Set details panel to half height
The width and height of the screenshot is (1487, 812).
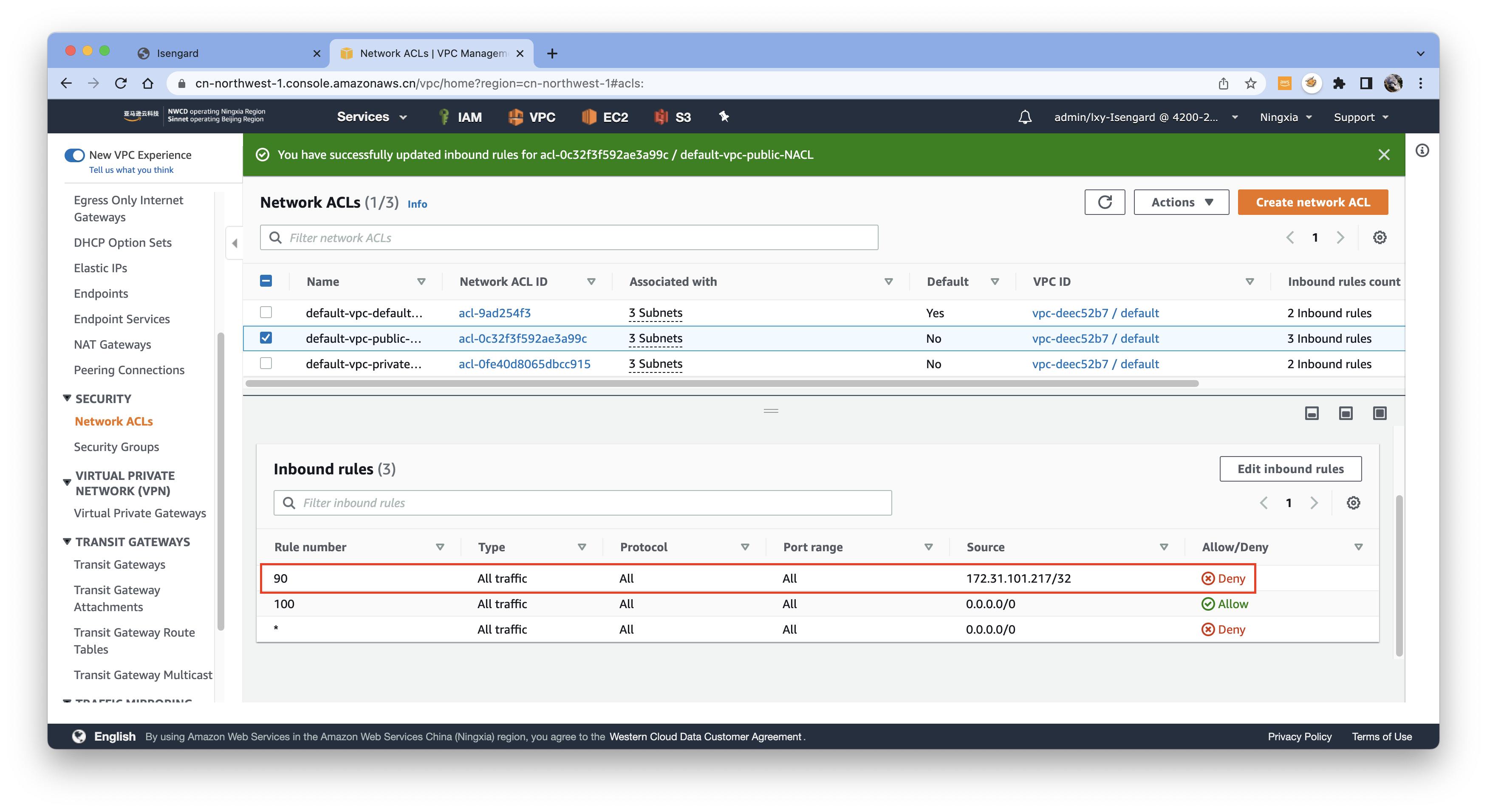1346,413
